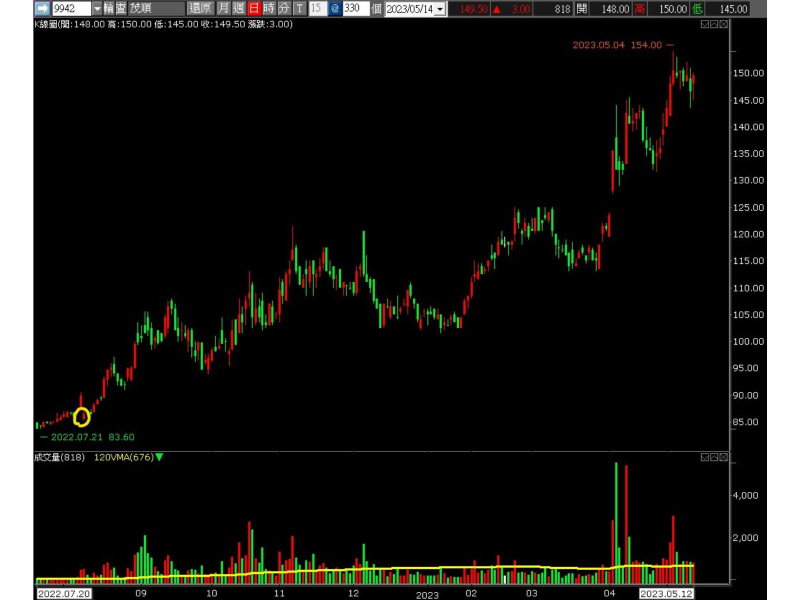Click the 還原 (restore) button
Image resolution: width=800 pixels, height=600 pixels.
tap(200, 8)
